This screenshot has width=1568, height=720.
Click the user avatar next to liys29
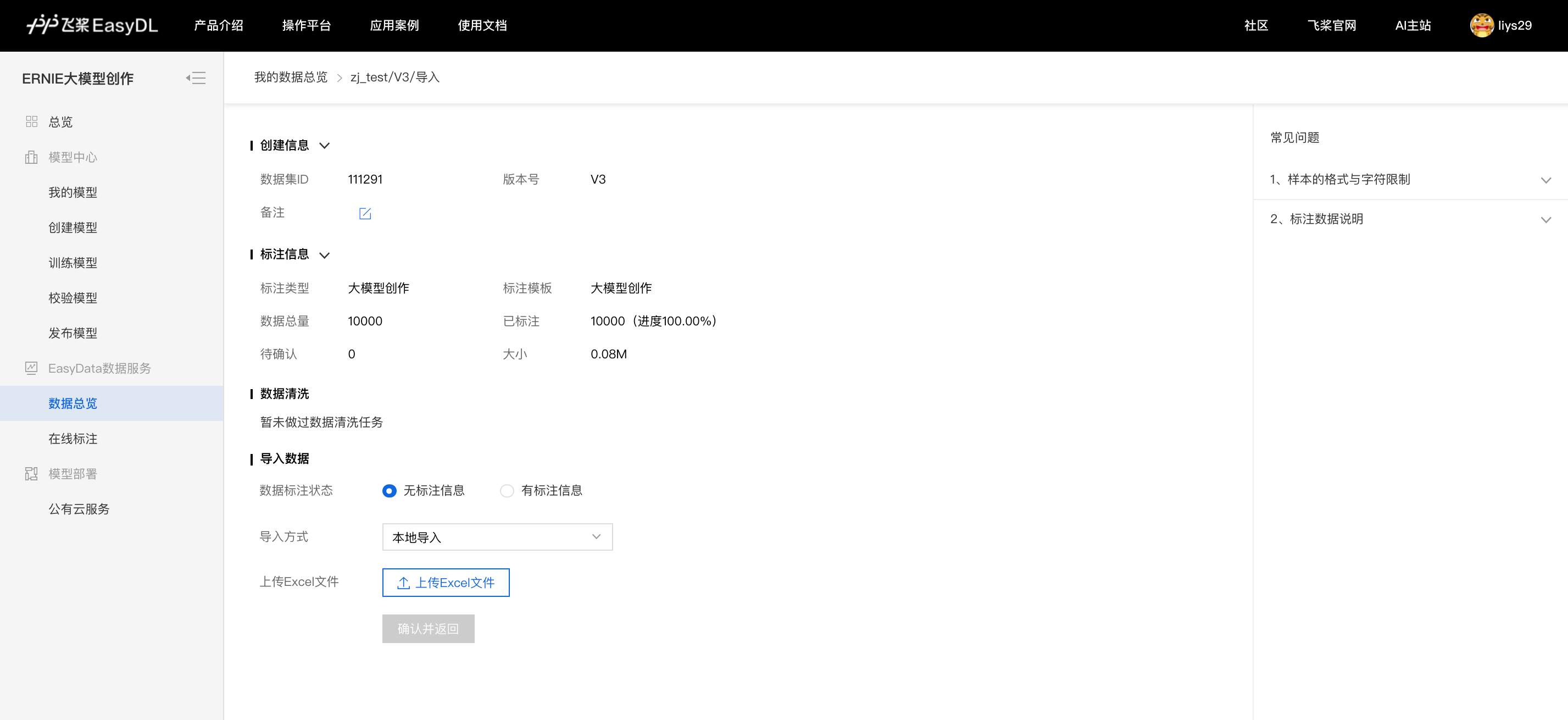pos(1482,26)
